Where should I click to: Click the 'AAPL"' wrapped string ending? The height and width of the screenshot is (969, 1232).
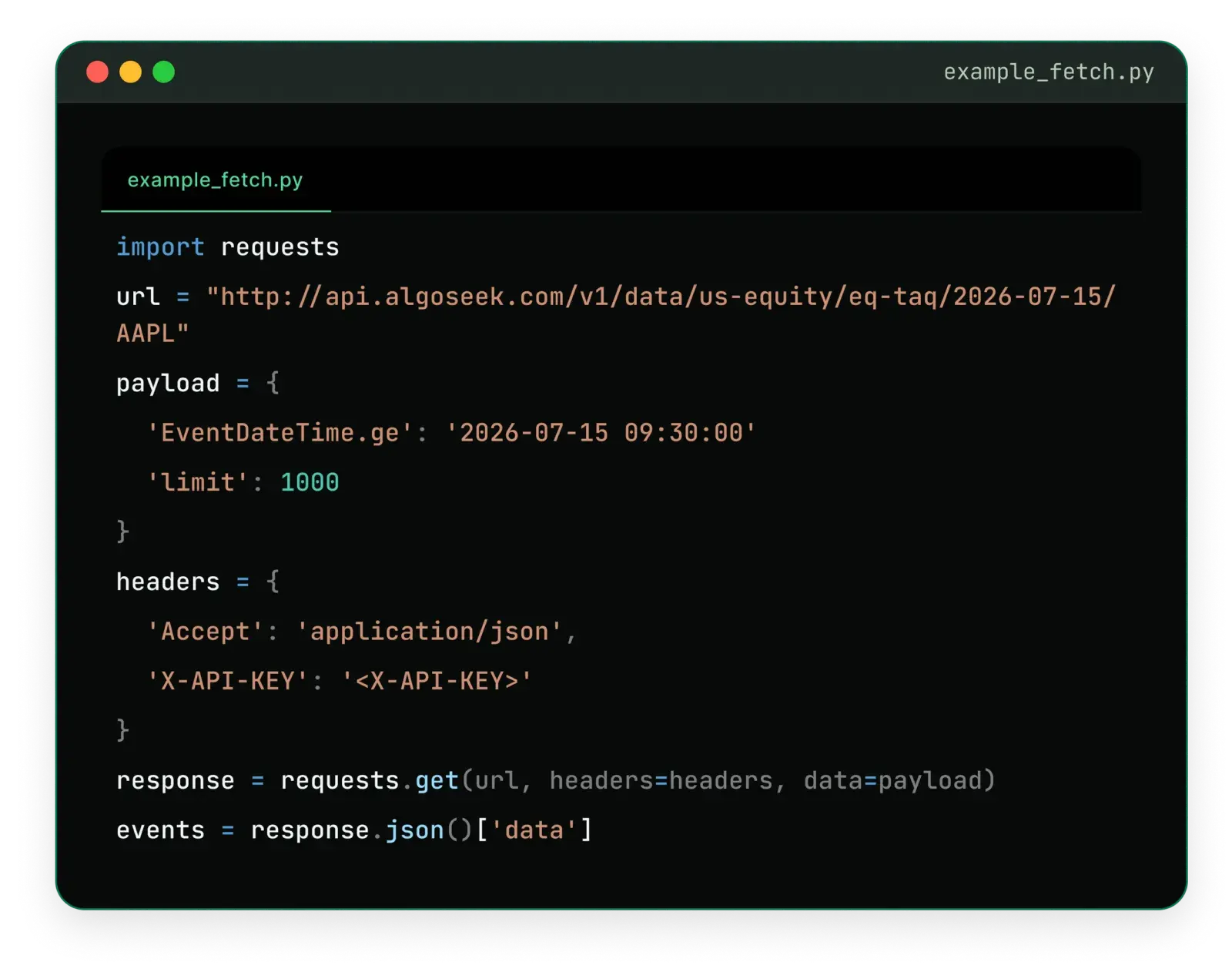click(152, 334)
